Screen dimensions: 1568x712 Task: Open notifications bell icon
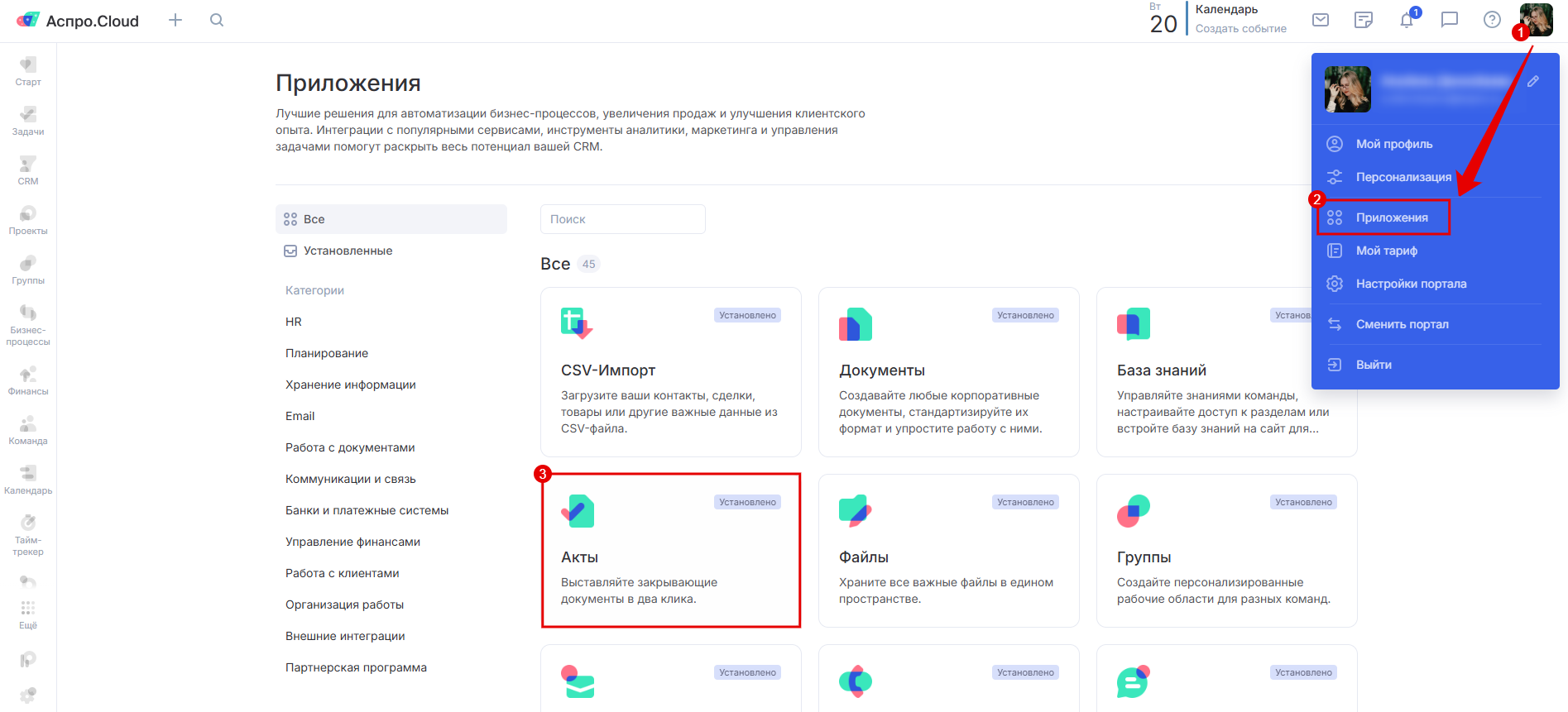[x=1407, y=20]
